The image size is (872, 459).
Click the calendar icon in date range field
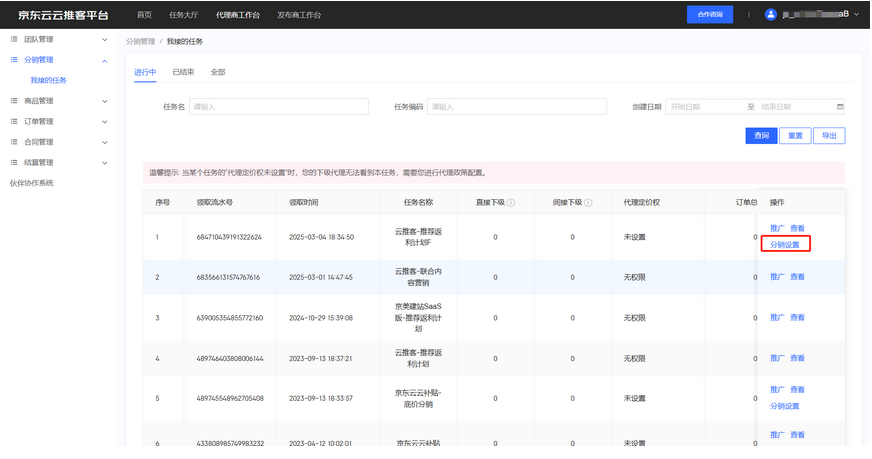coord(840,107)
